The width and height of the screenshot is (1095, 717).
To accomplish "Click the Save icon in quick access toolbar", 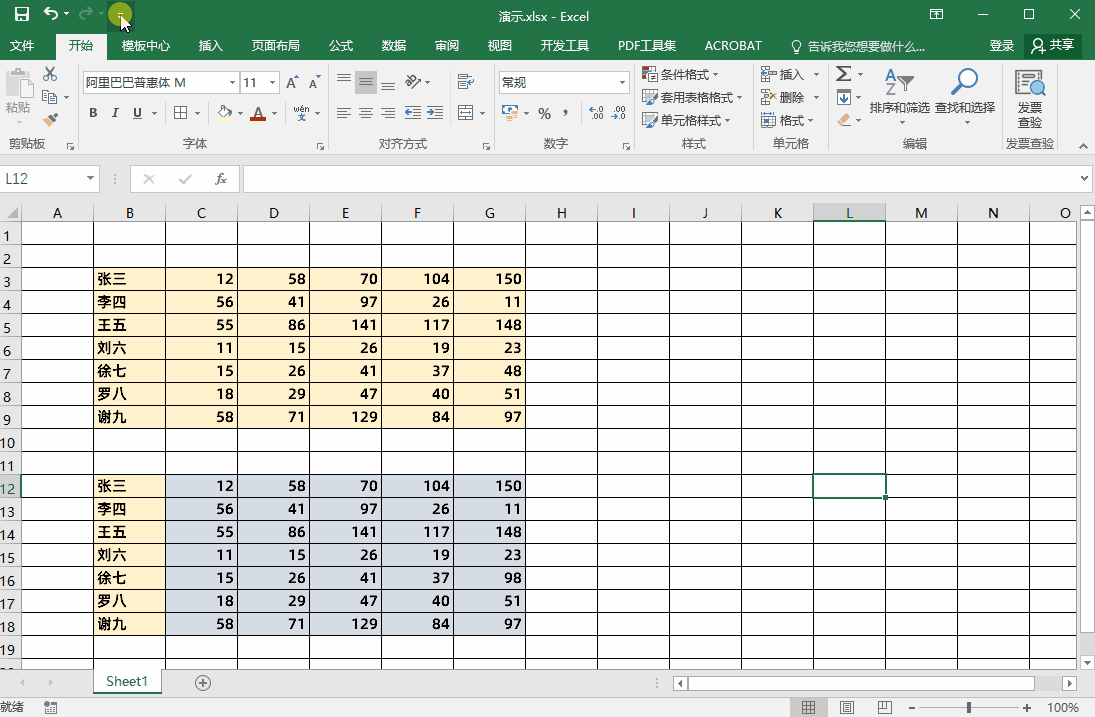I will click(22, 14).
